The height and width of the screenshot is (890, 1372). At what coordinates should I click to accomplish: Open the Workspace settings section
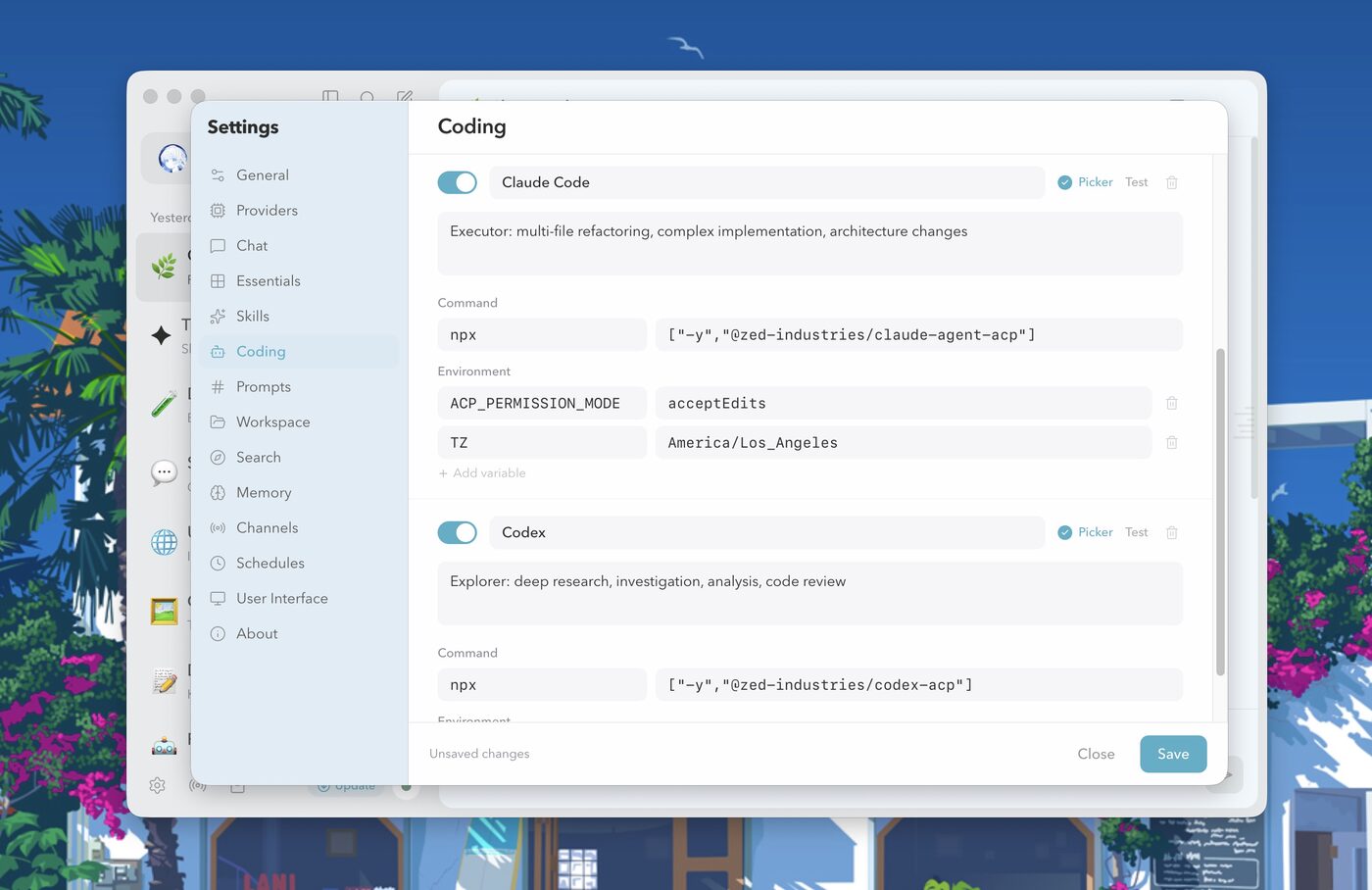[x=271, y=421]
